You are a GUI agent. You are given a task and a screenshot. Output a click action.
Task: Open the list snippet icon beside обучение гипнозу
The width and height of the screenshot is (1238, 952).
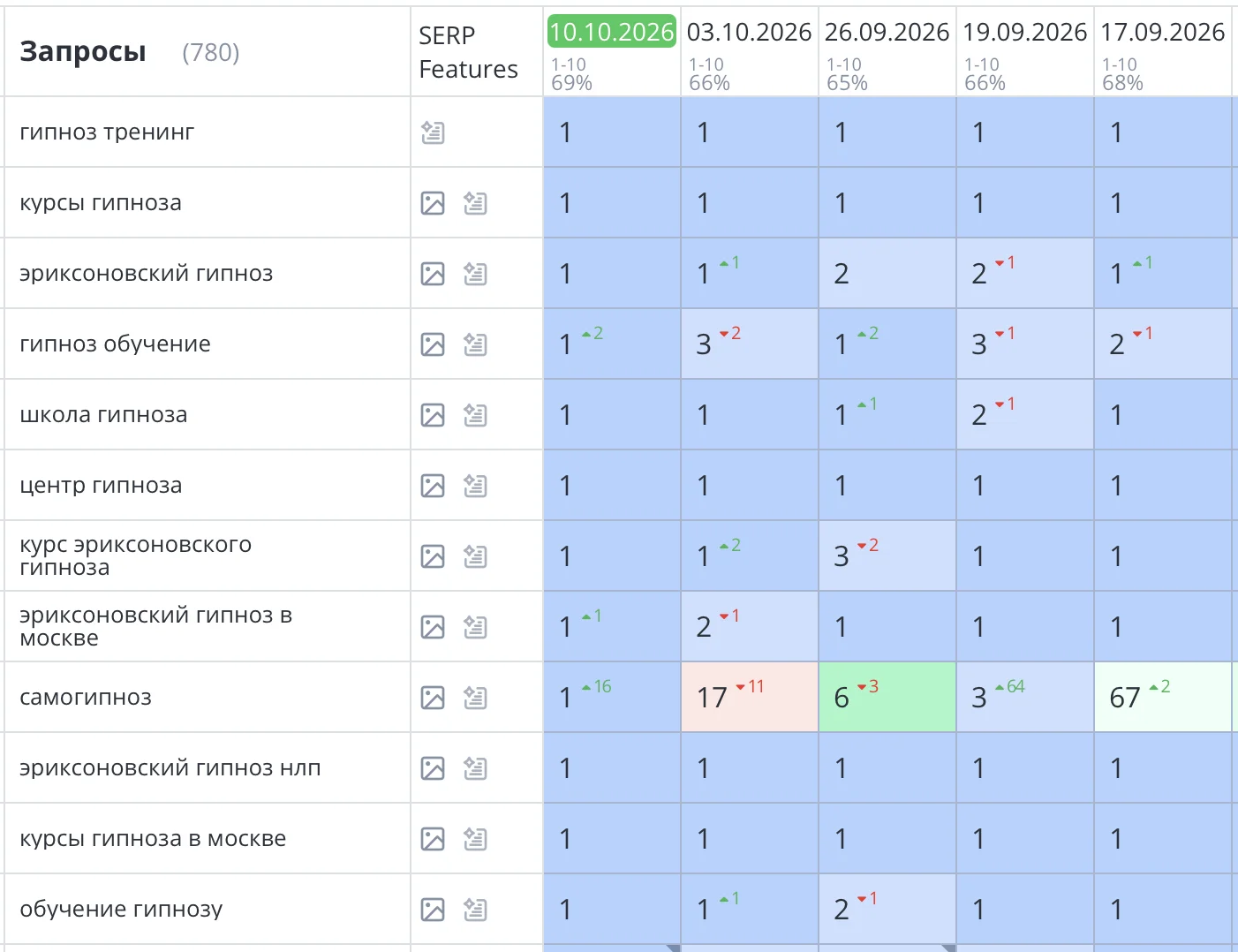(x=475, y=910)
